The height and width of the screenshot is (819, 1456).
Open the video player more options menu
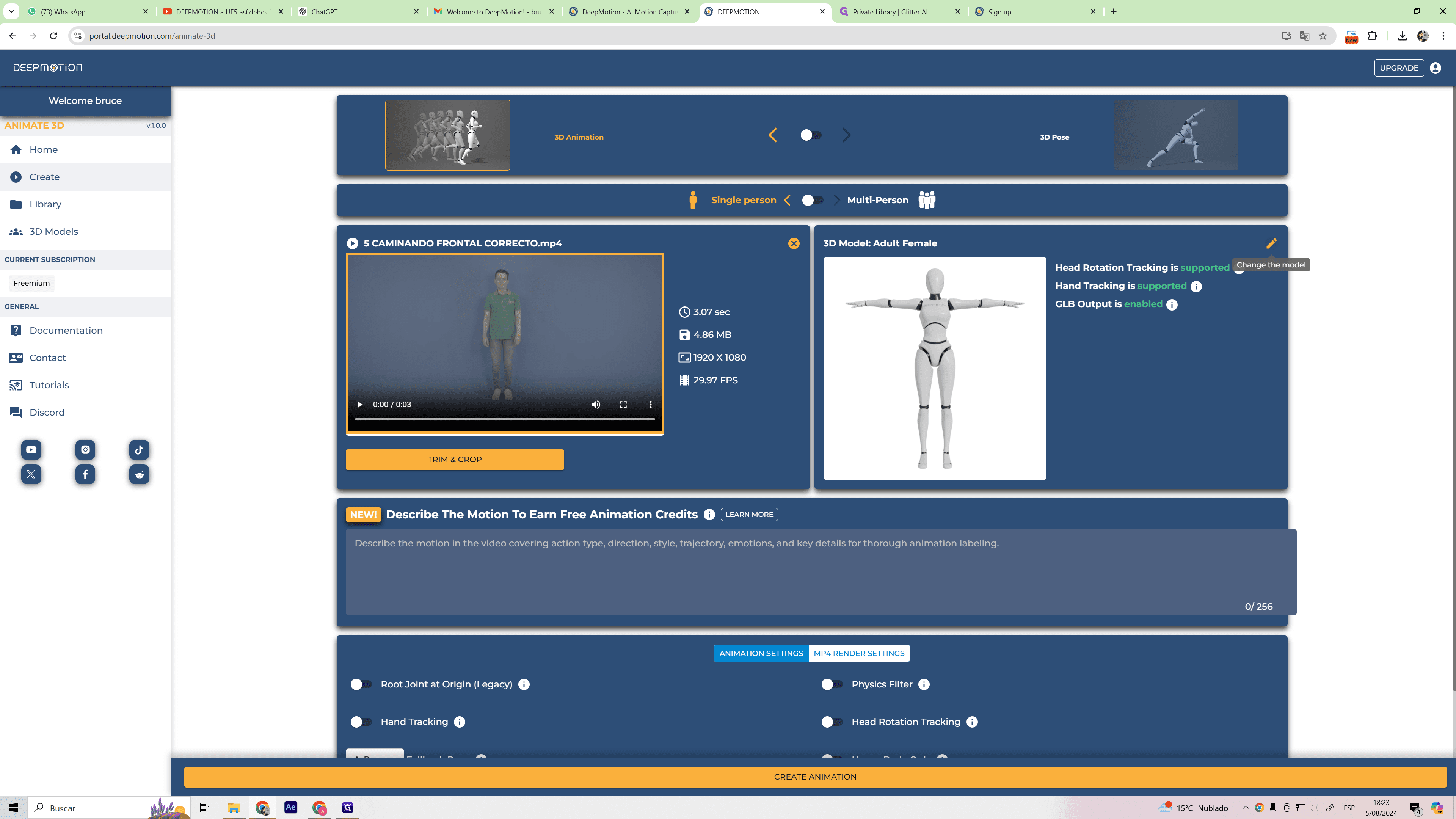coord(651,405)
